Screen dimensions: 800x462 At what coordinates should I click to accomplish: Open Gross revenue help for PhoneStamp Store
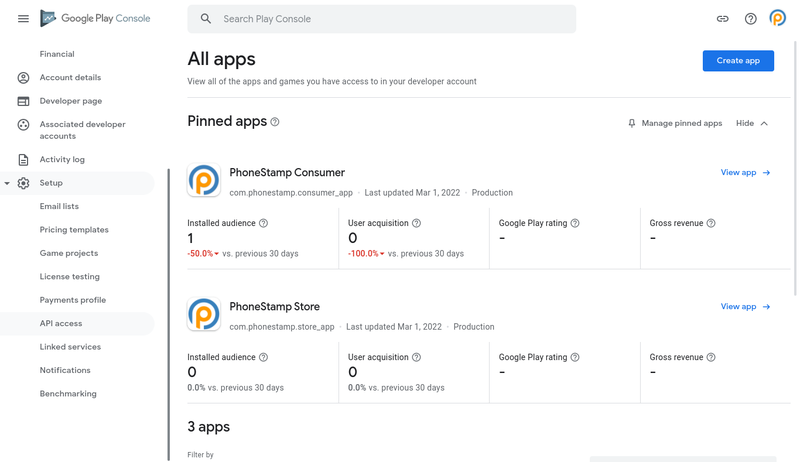[711, 357]
